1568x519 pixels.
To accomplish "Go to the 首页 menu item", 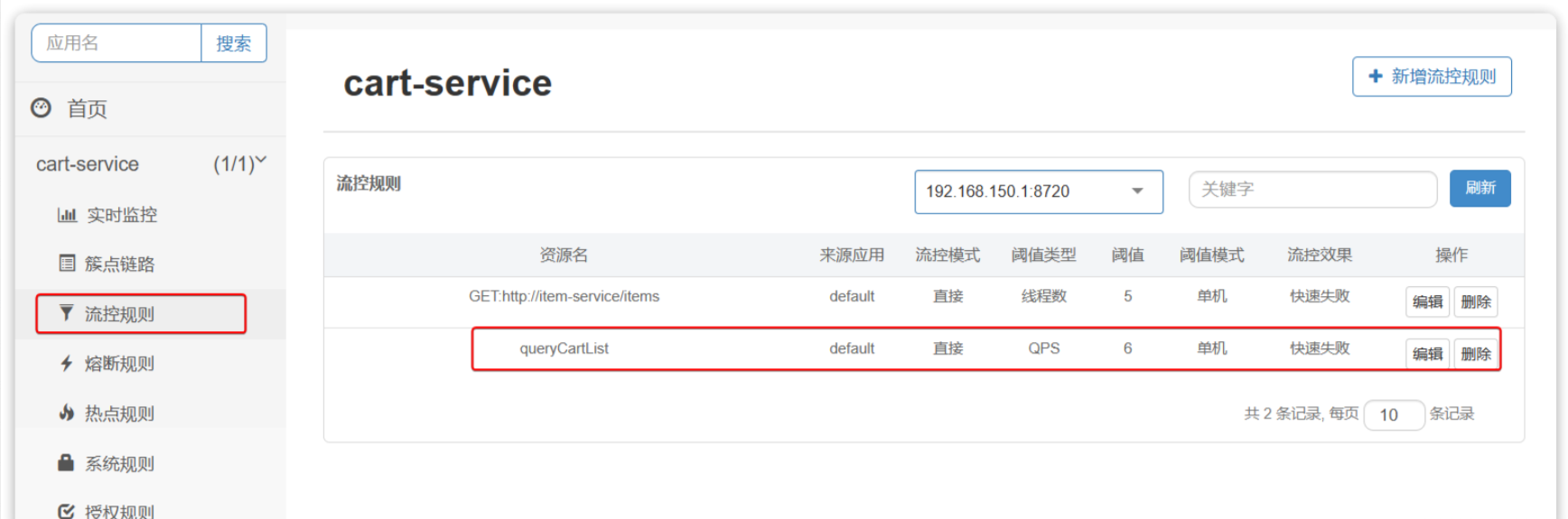I will pyautogui.click(x=87, y=109).
